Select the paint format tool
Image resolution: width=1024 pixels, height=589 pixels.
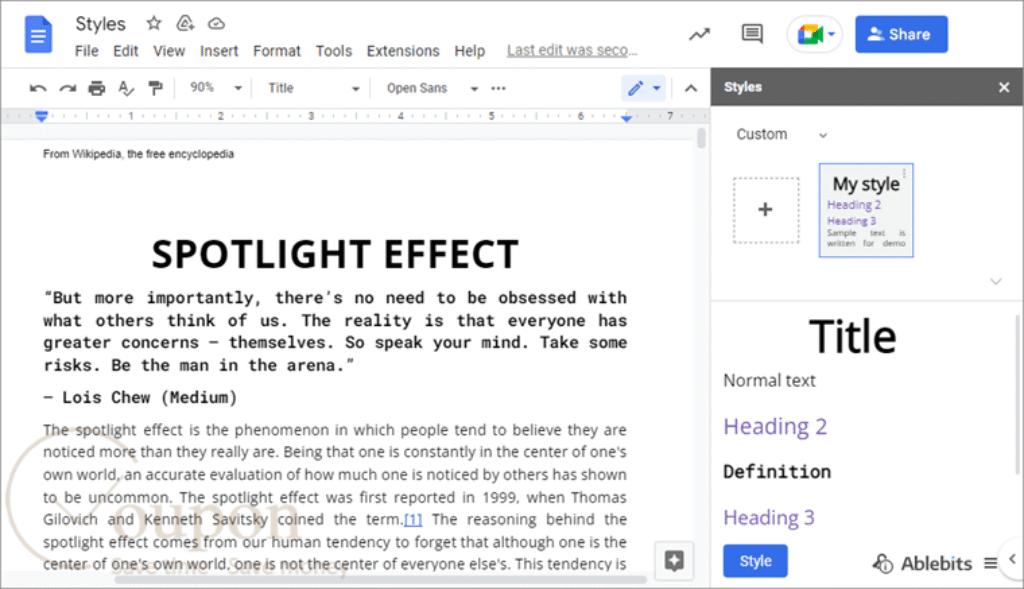pyautogui.click(x=155, y=88)
